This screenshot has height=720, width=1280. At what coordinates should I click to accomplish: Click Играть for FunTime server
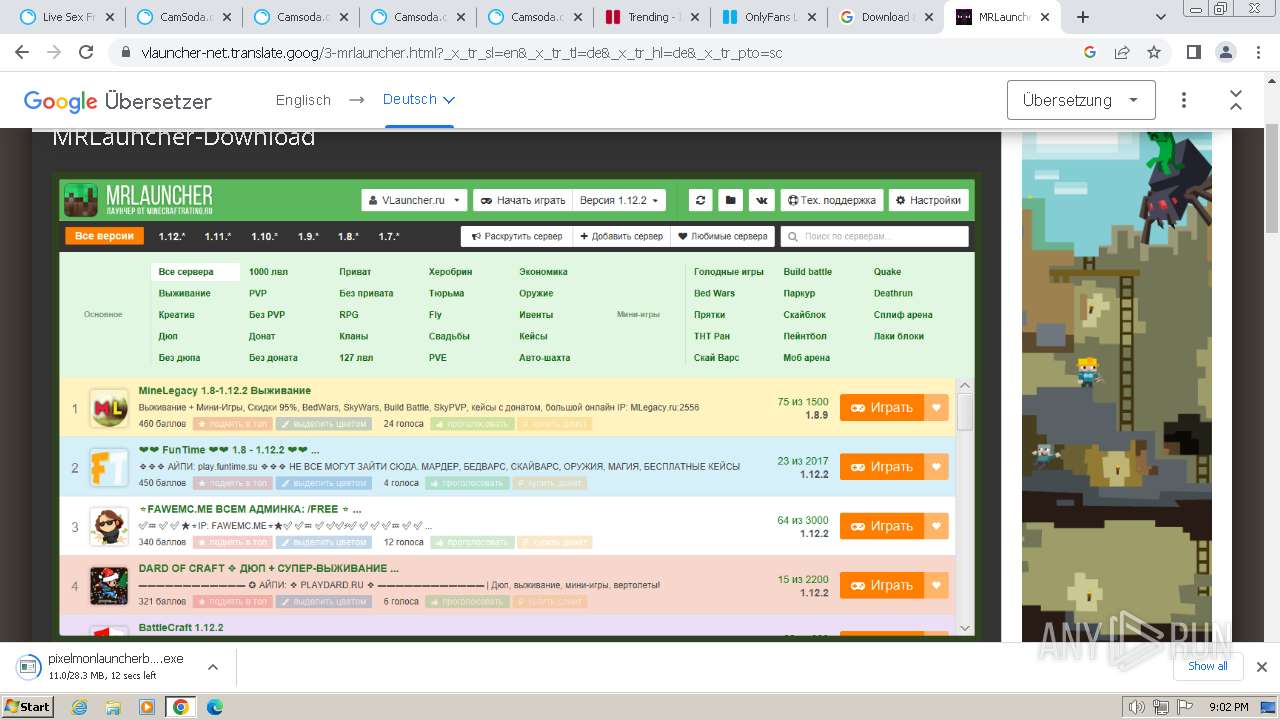882,466
